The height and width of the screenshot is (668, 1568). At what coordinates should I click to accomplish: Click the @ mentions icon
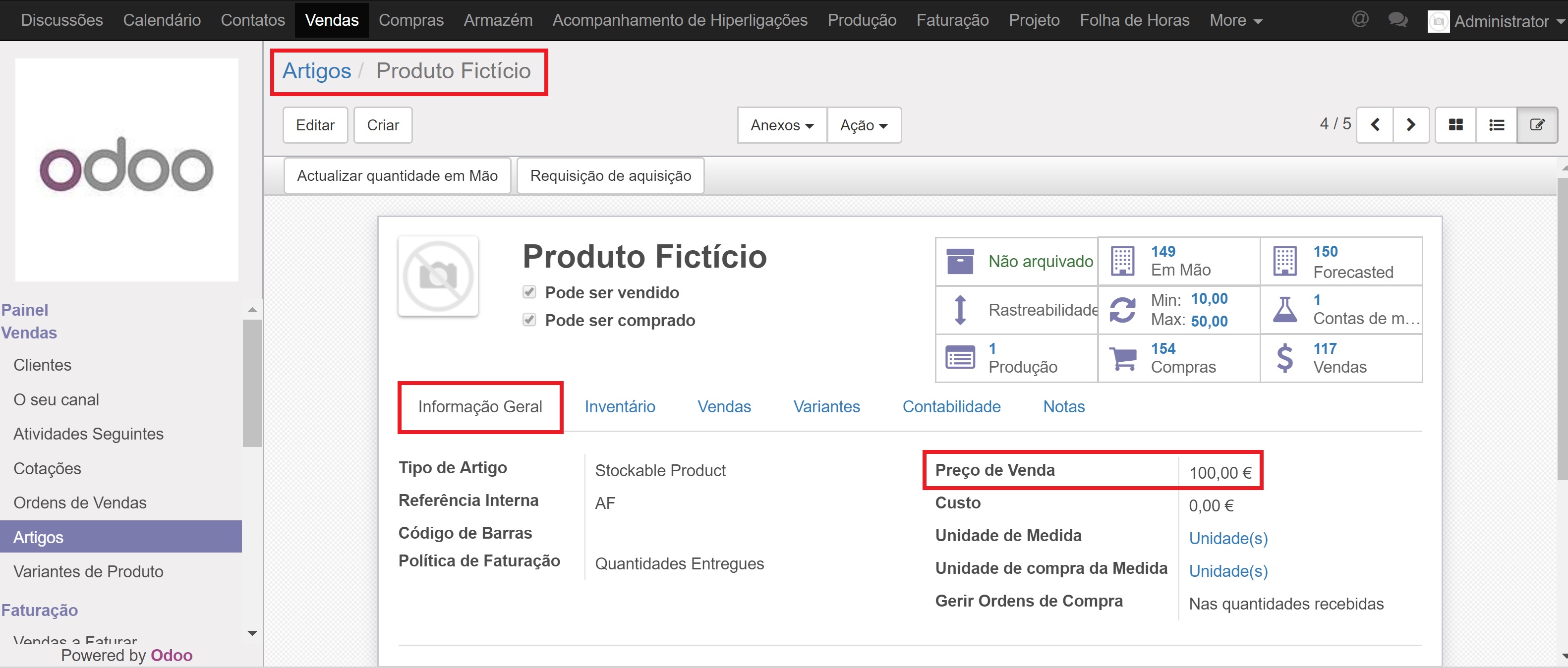(x=1360, y=20)
